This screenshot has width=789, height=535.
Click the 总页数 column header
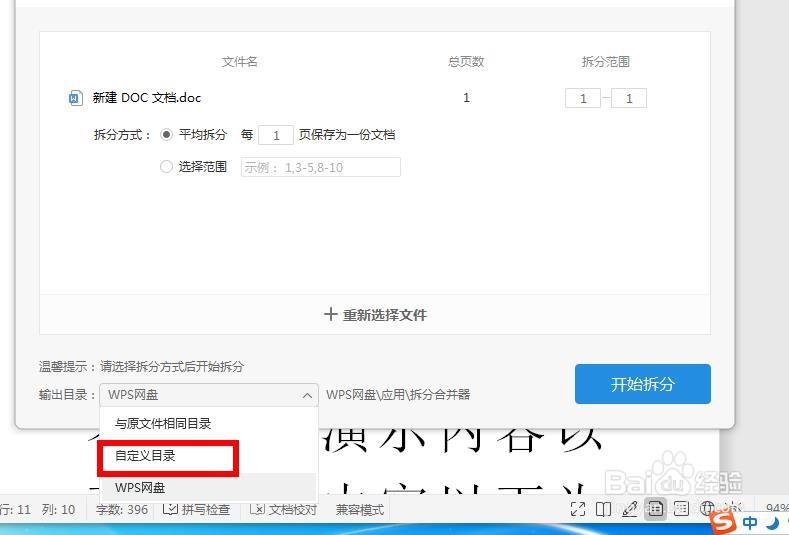tap(466, 61)
